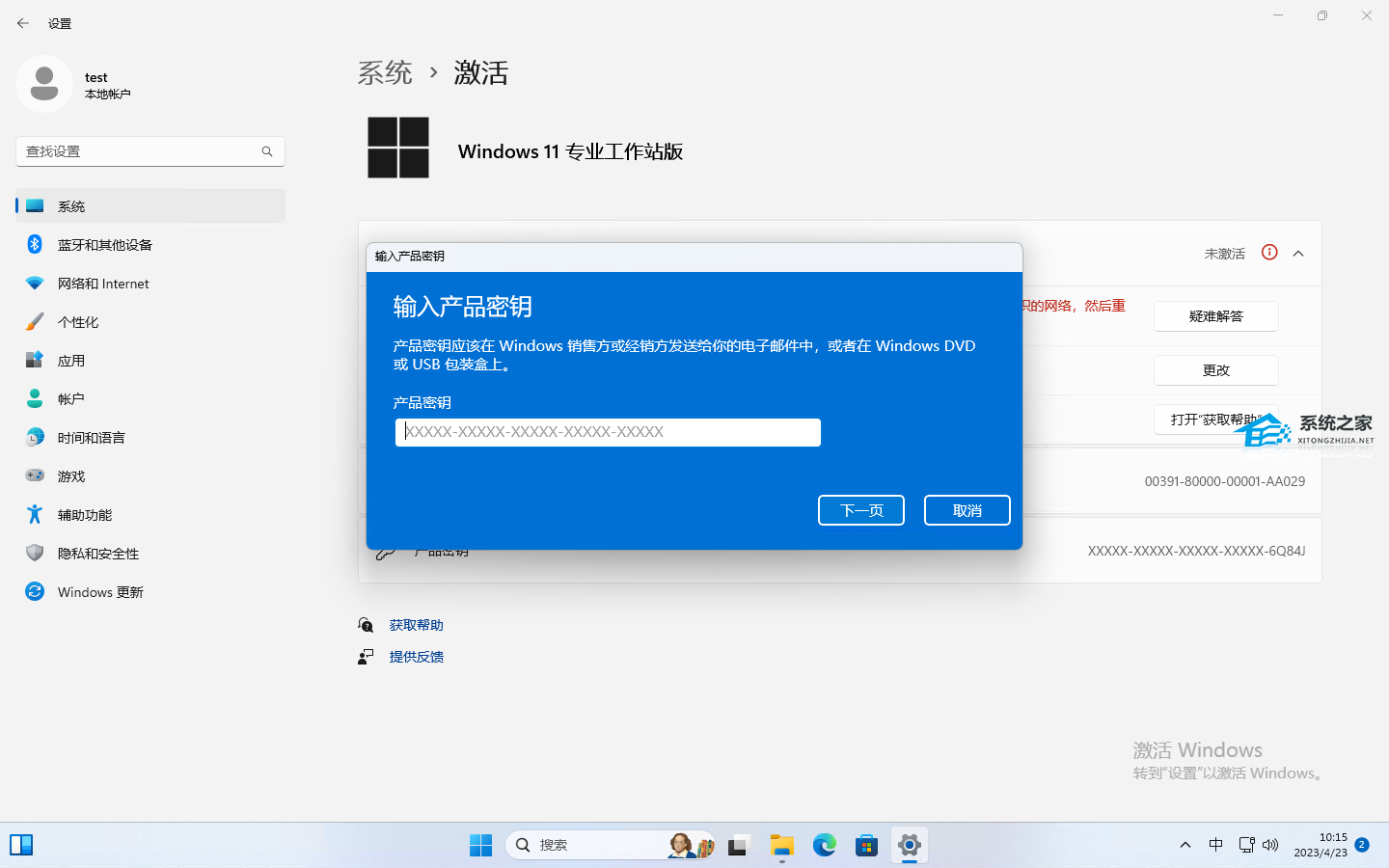Open the 获取帮助 link

click(x=417, y=625)
